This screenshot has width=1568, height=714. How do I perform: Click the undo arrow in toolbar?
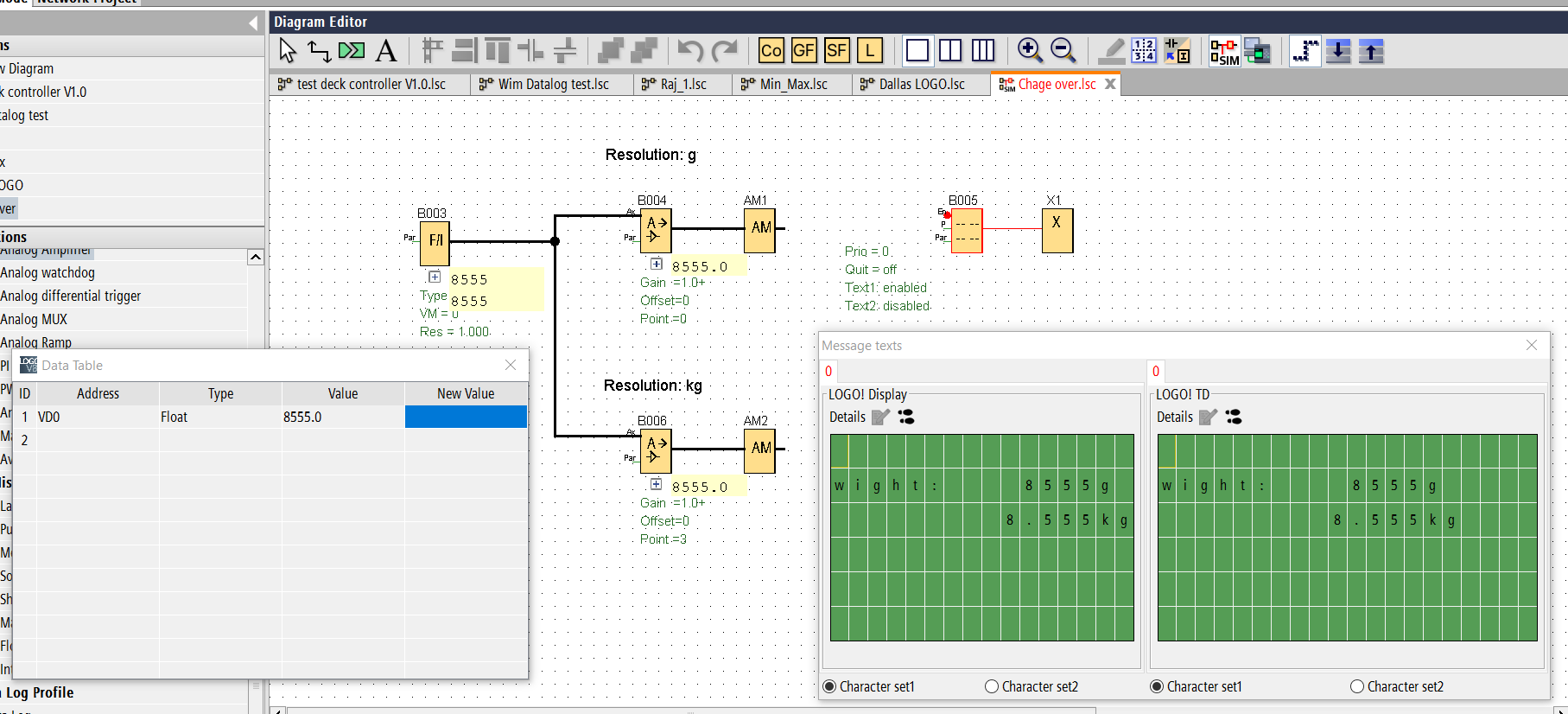click(x=689, y=51)
